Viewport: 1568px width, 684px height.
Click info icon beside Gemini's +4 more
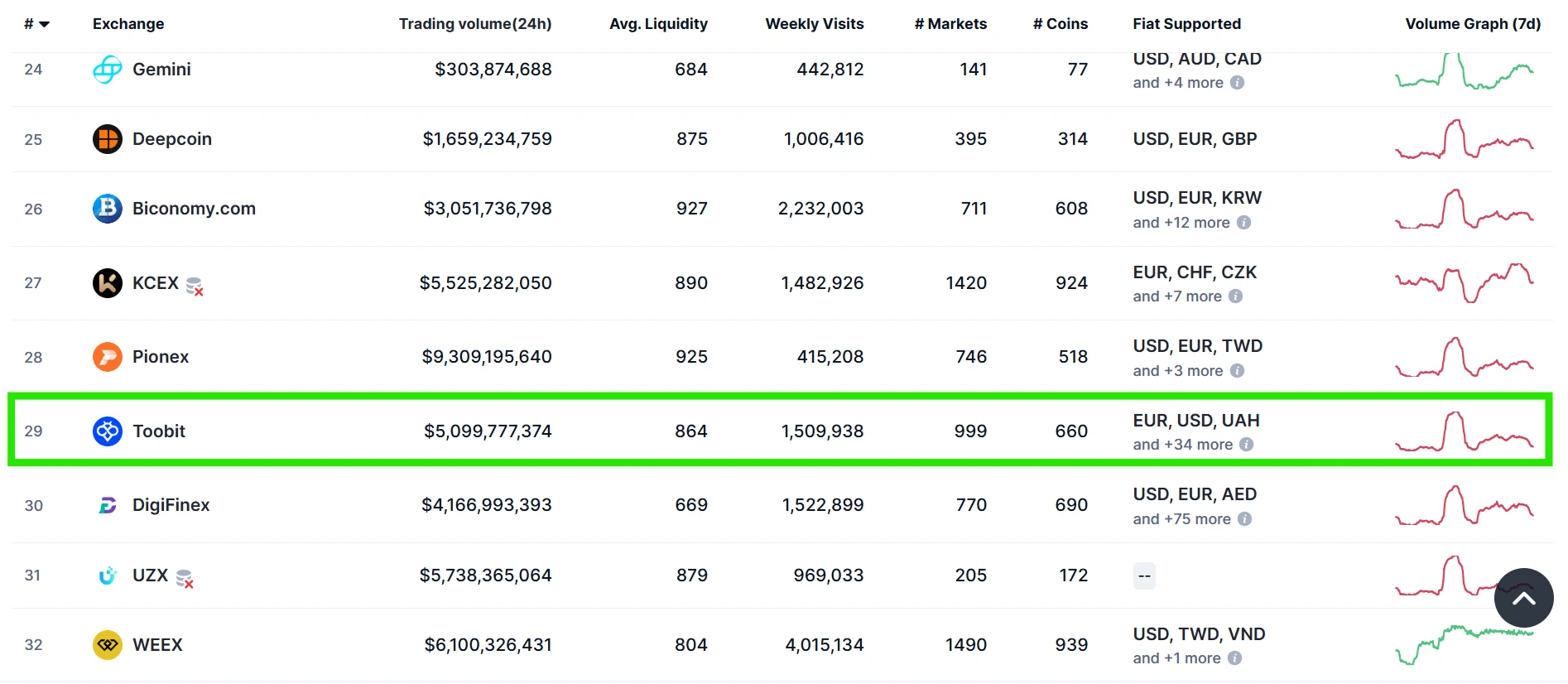(1237, 83)
